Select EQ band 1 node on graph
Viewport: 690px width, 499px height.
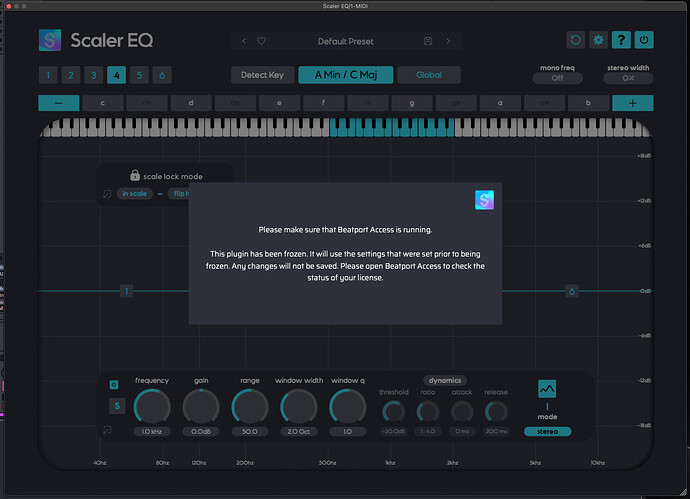(126, 291)
